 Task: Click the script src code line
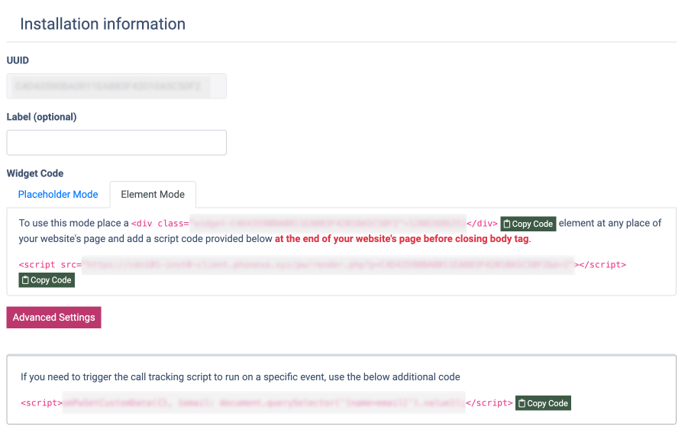[x=322, y=265]
